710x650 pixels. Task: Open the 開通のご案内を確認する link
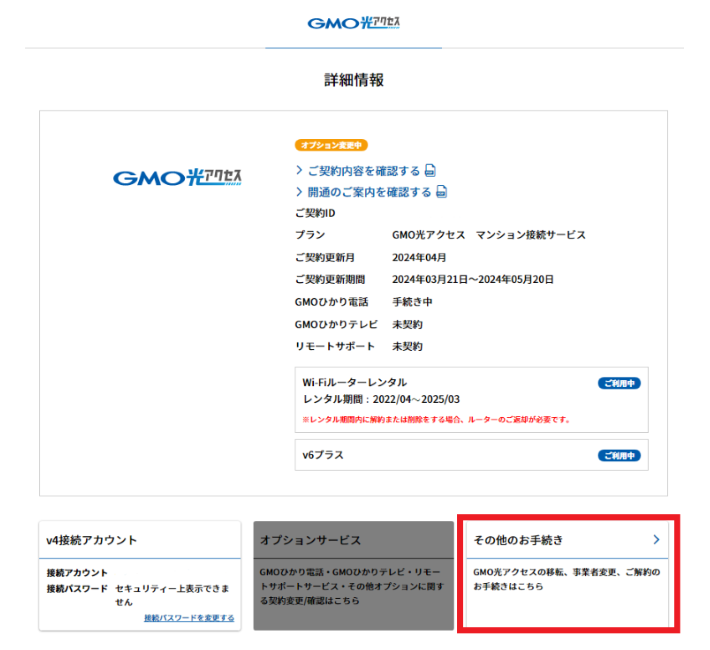[369, 192]
